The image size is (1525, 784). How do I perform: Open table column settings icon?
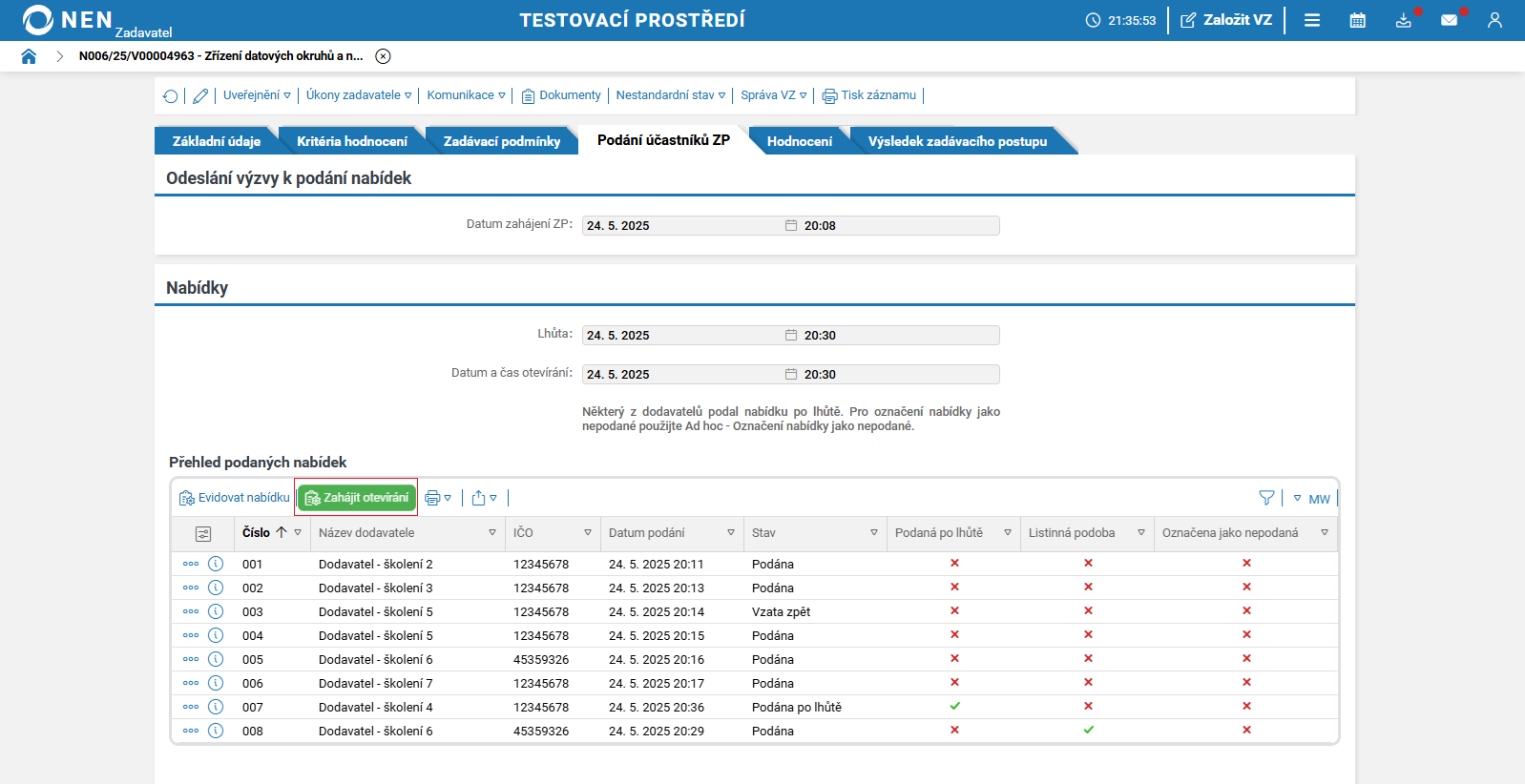pos(202,534)
